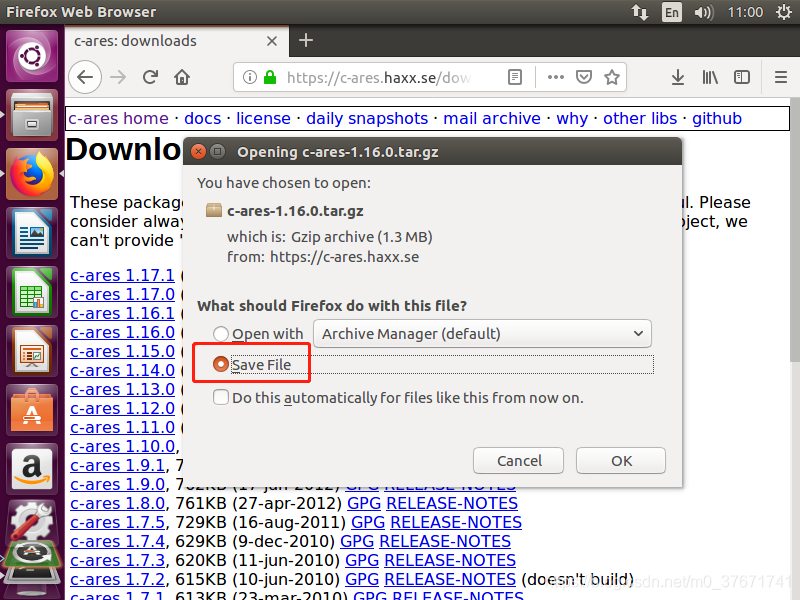Image resolution: width=800 pixels, height=600 pixels.
Task: Download c-ares 1.8.0 link
Action: click(118, 503)
